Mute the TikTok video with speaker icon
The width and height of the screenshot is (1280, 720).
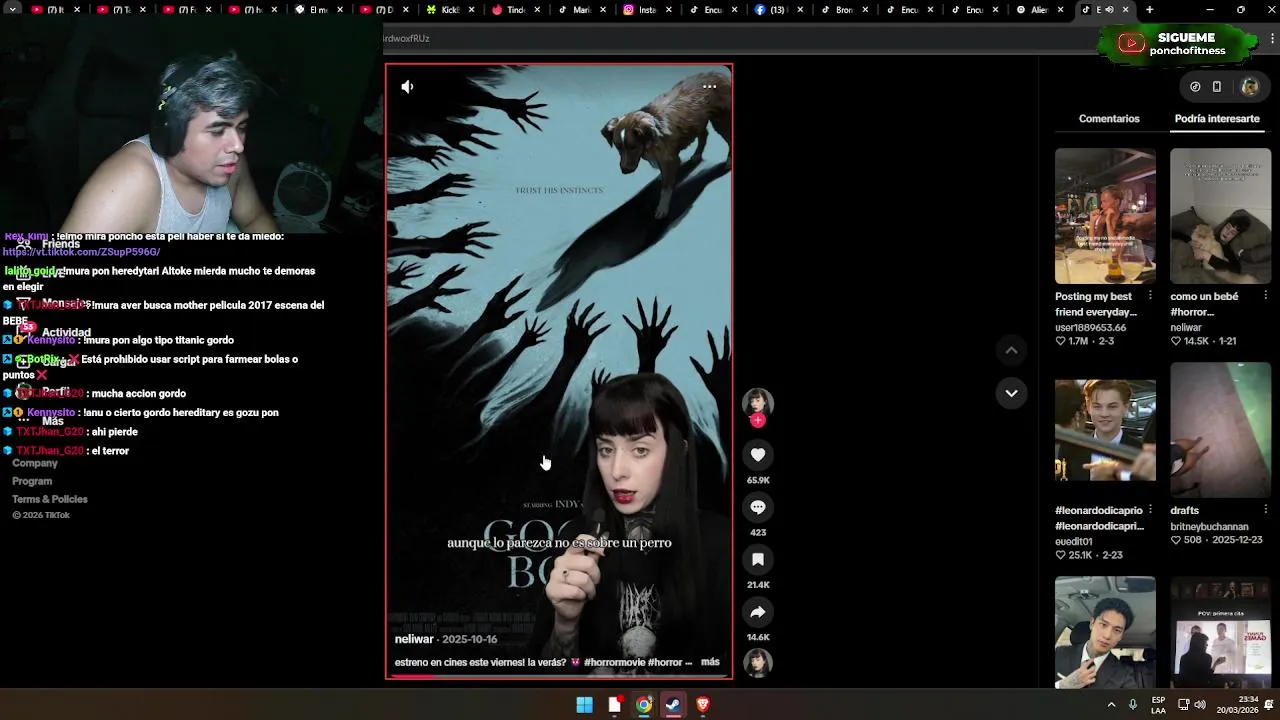(407, 87)
